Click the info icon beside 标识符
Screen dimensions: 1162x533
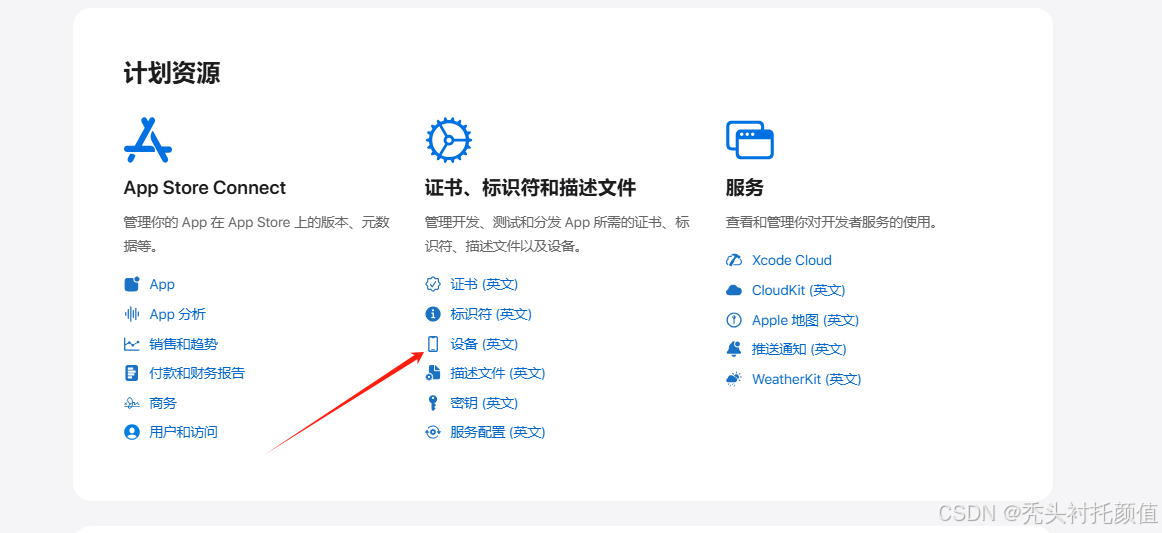click(x=433, y=314)
